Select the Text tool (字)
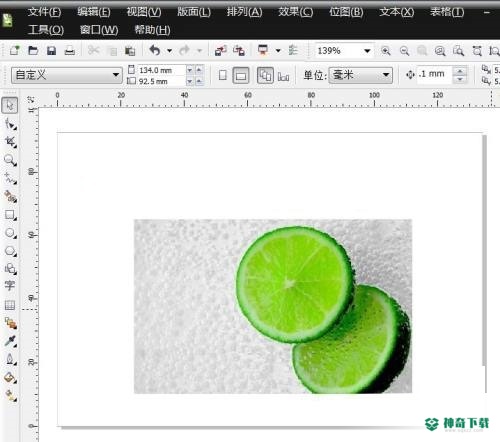Viewport: 500px width, 442px height. point(10,286)
